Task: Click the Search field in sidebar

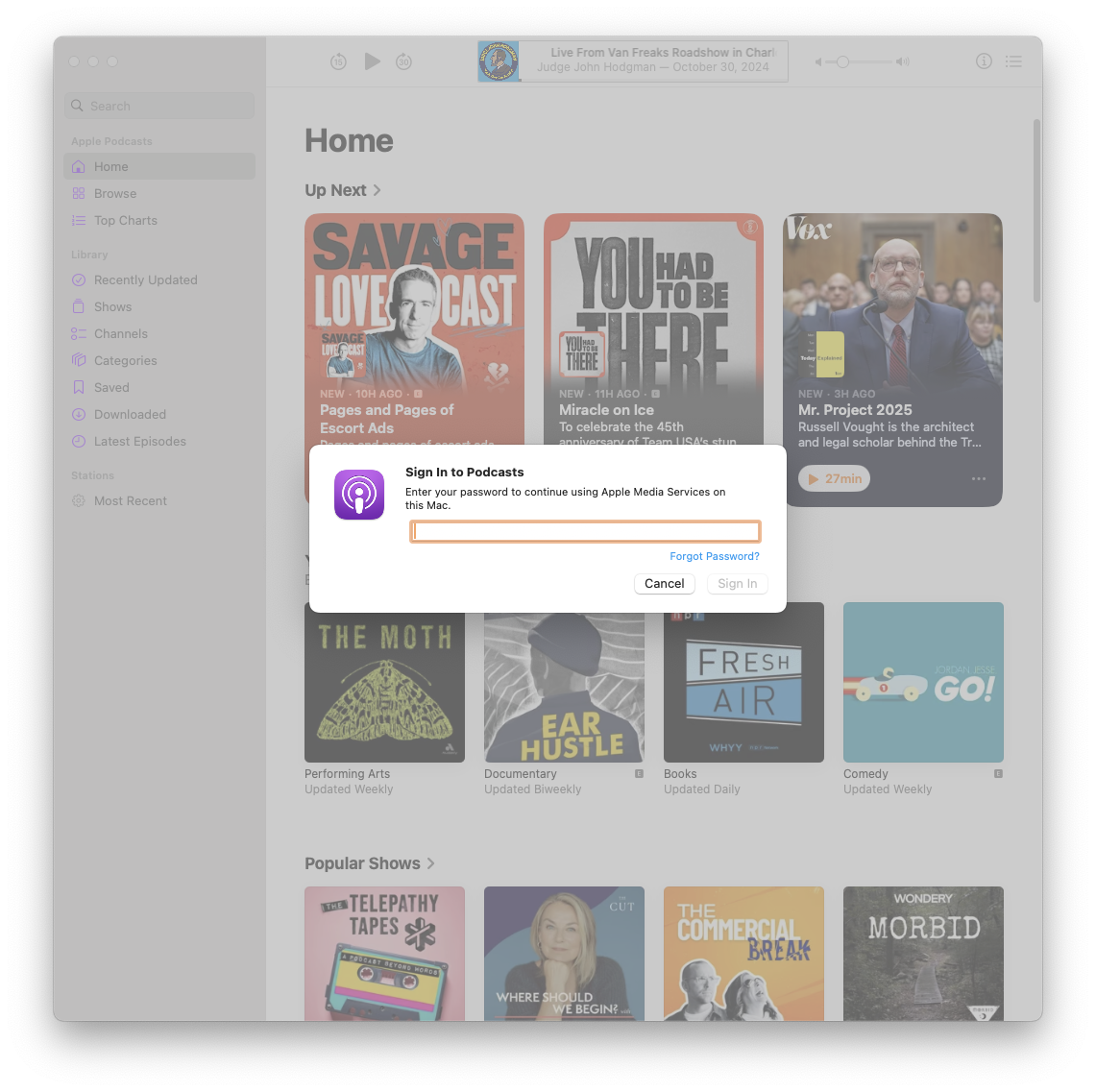Action: (x=159, y=106)
